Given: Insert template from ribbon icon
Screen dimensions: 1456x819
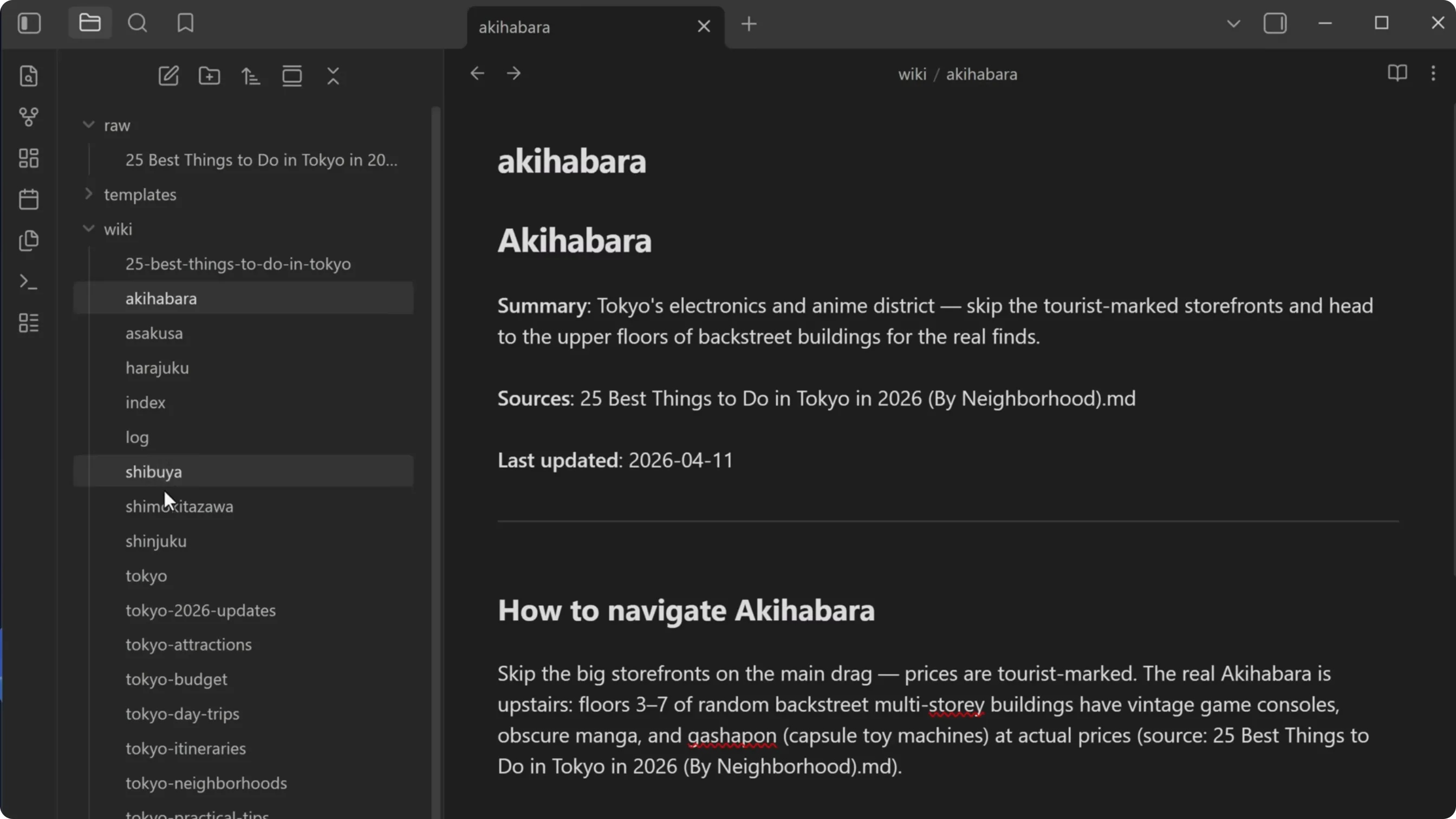Looking at the screenshot, I should (29, 241).
